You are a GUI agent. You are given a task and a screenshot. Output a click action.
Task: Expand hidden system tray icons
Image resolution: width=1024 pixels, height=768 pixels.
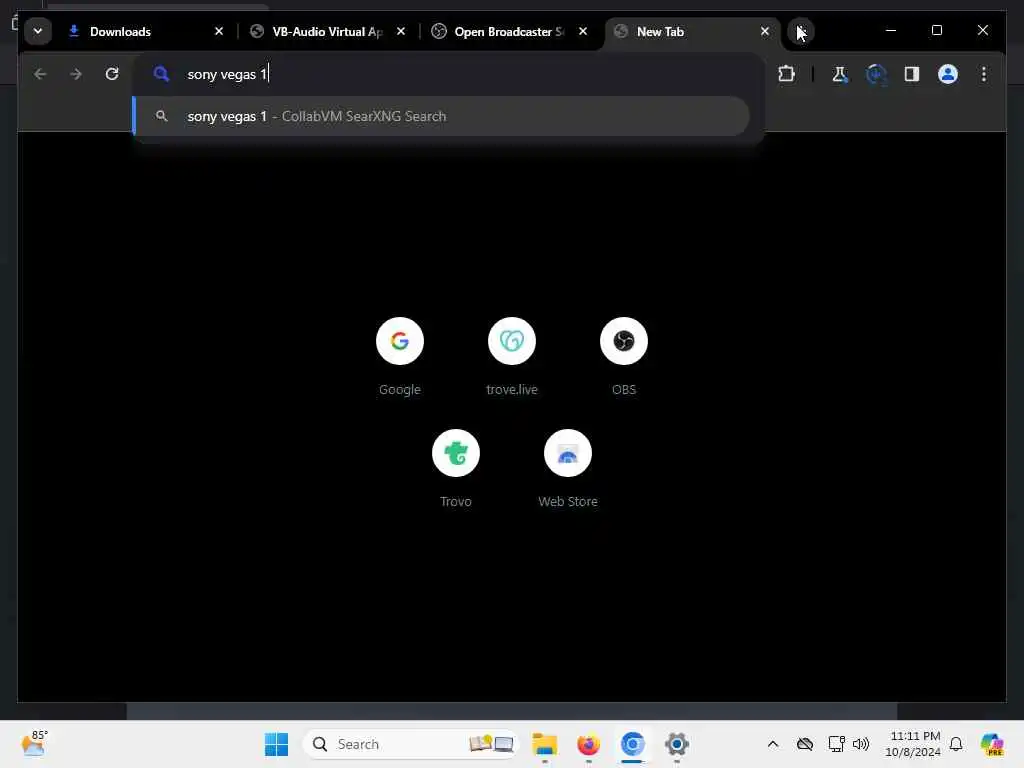click(773, 744)
